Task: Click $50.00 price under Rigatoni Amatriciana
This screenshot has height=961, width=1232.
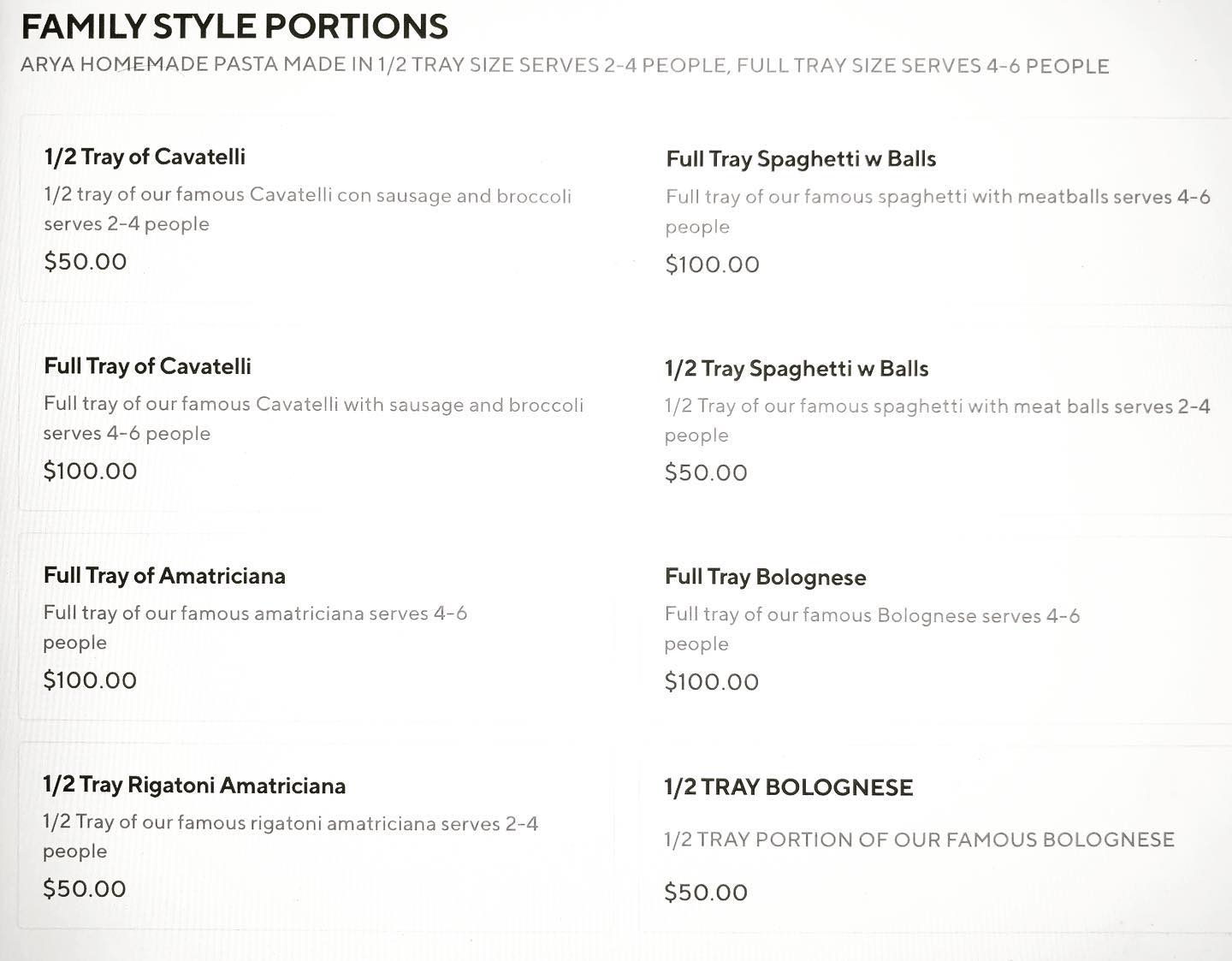Action: [x=84, y=889]
